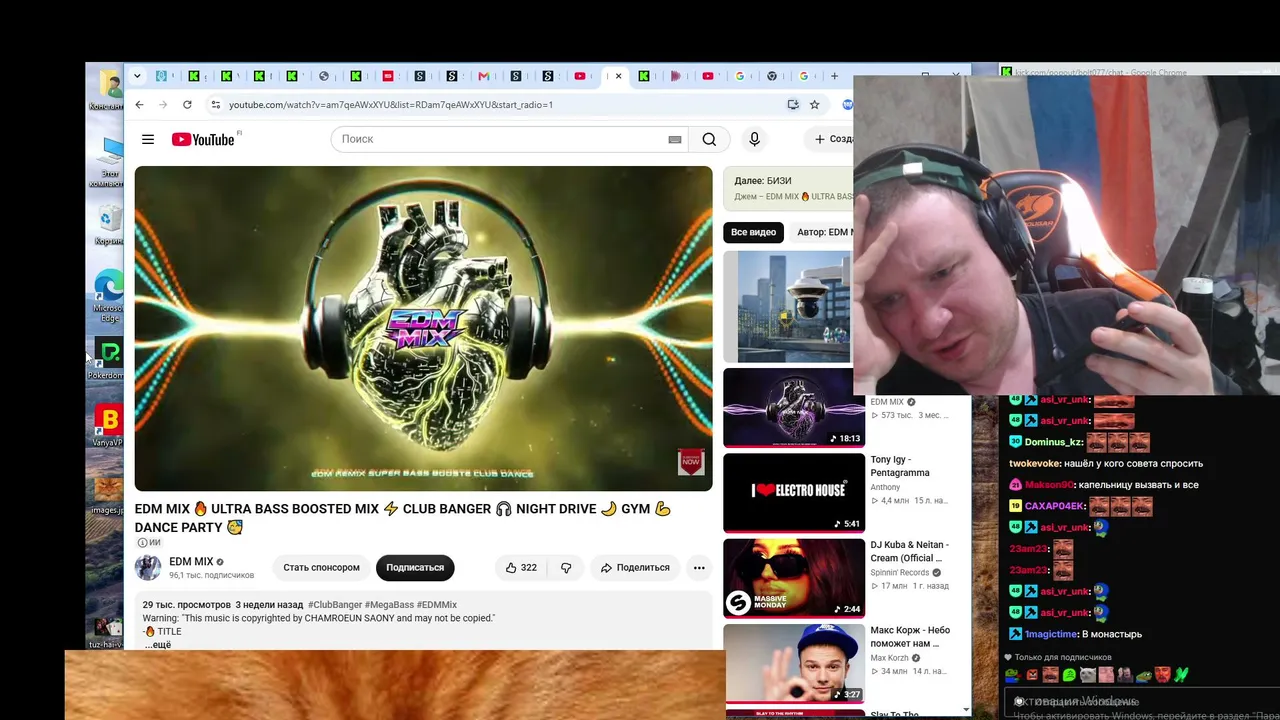Click the "ИИ" info label below the title
Viewport: 1280px width, 720px height.
click(149, 543)
